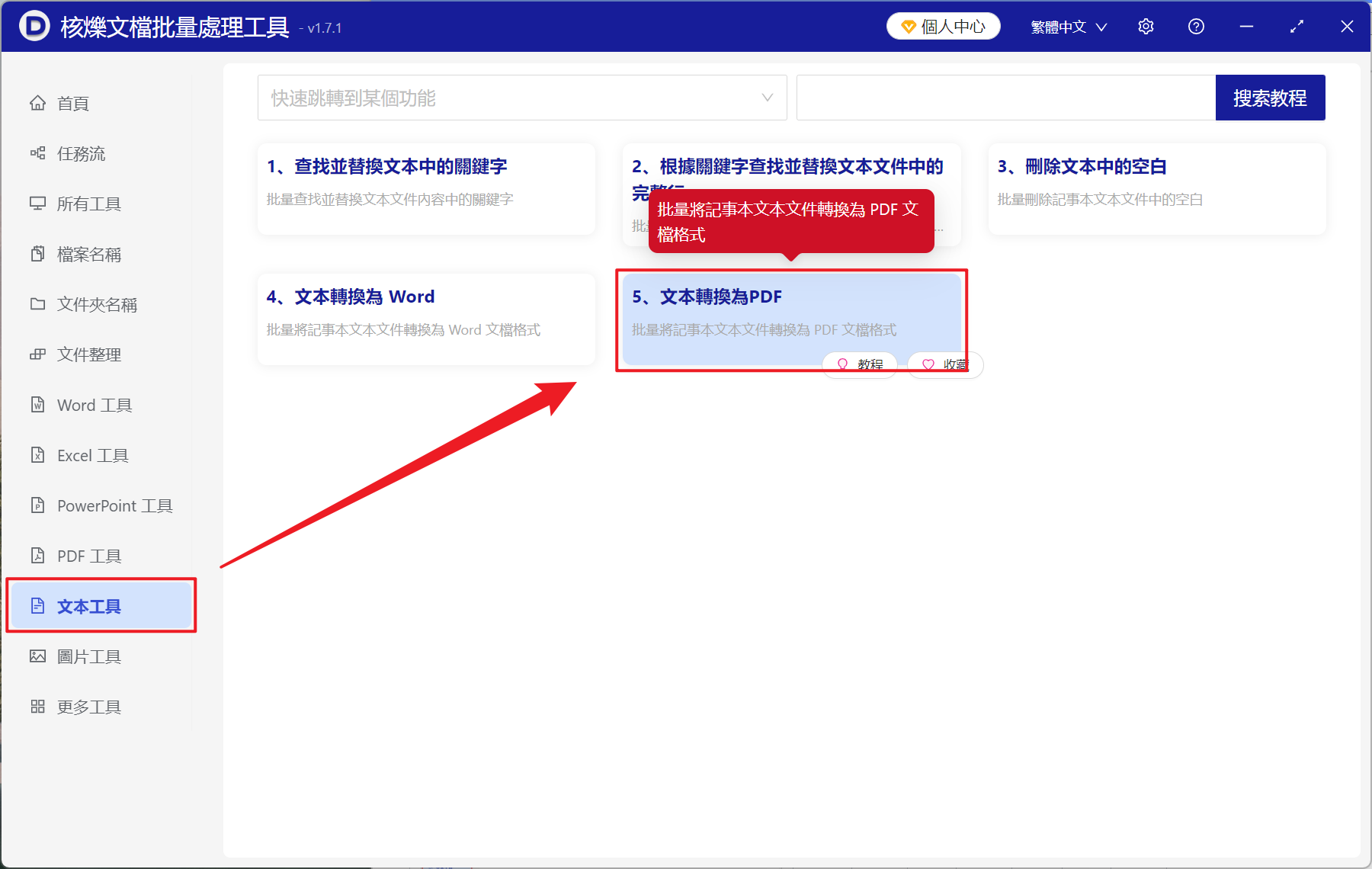Open the help question mark icon
Image resolution: width=1372 pixels, height=869 pixels.
coord(1196,27)
